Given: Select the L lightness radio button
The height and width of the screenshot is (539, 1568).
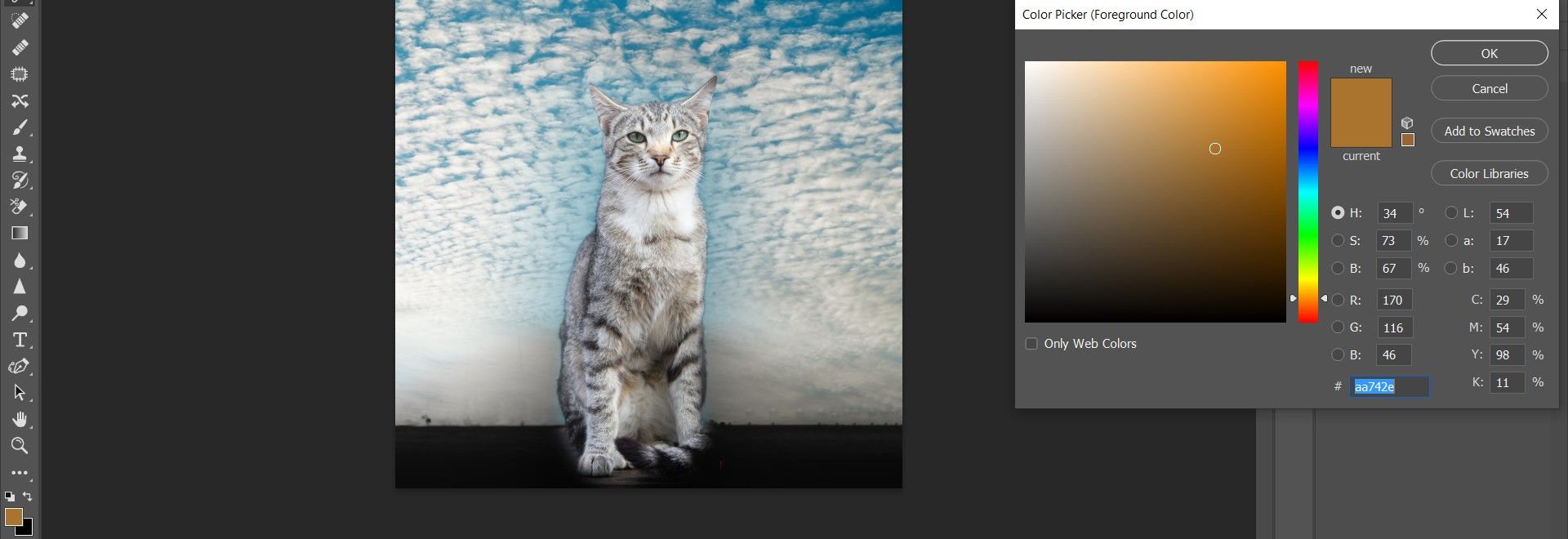Looking at the screenshot, I should coord(1451,212).
